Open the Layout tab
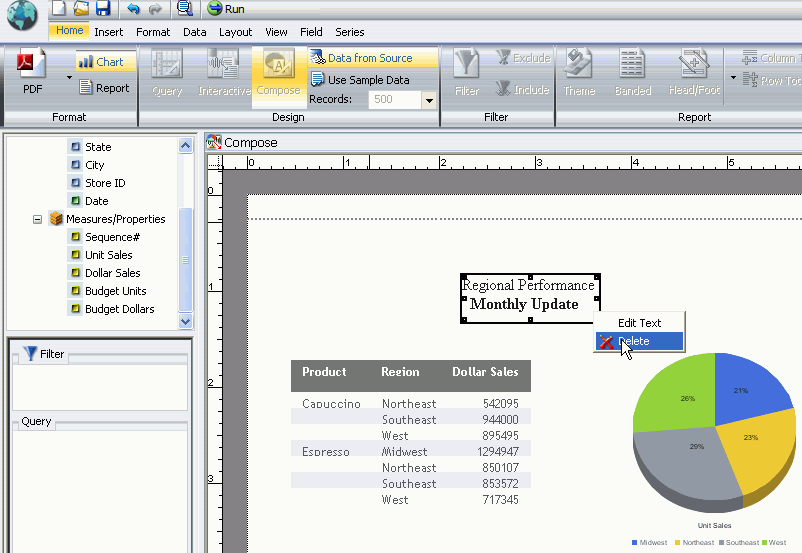The width and height of the screenshot is (802, 553). (x=235, y=32)
